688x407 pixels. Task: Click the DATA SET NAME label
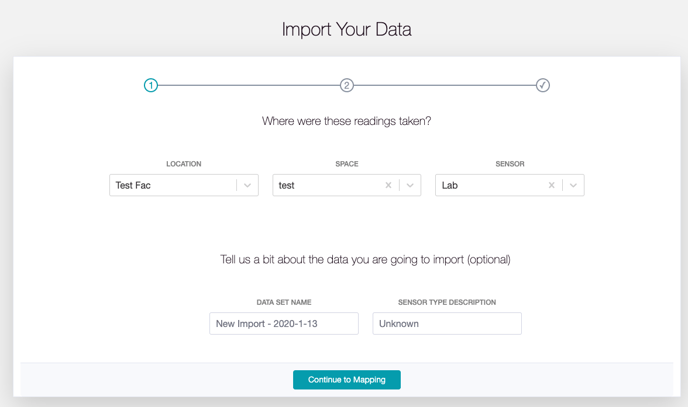[x=284, y=302]
